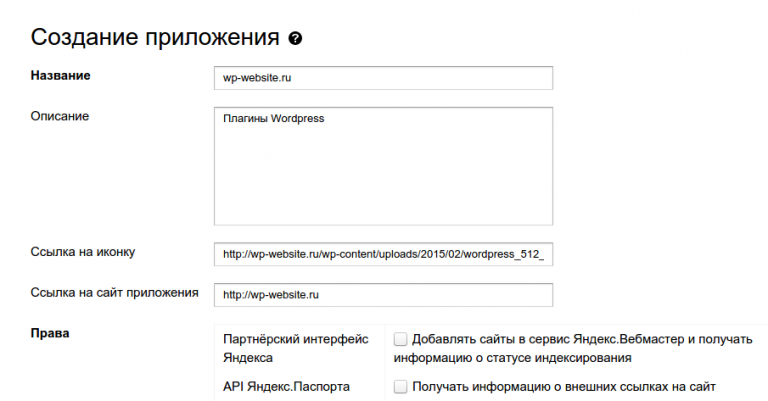Click empty area inside the Описание text box
The height and width of the screenshot is (401, 768).
point(383,180)
